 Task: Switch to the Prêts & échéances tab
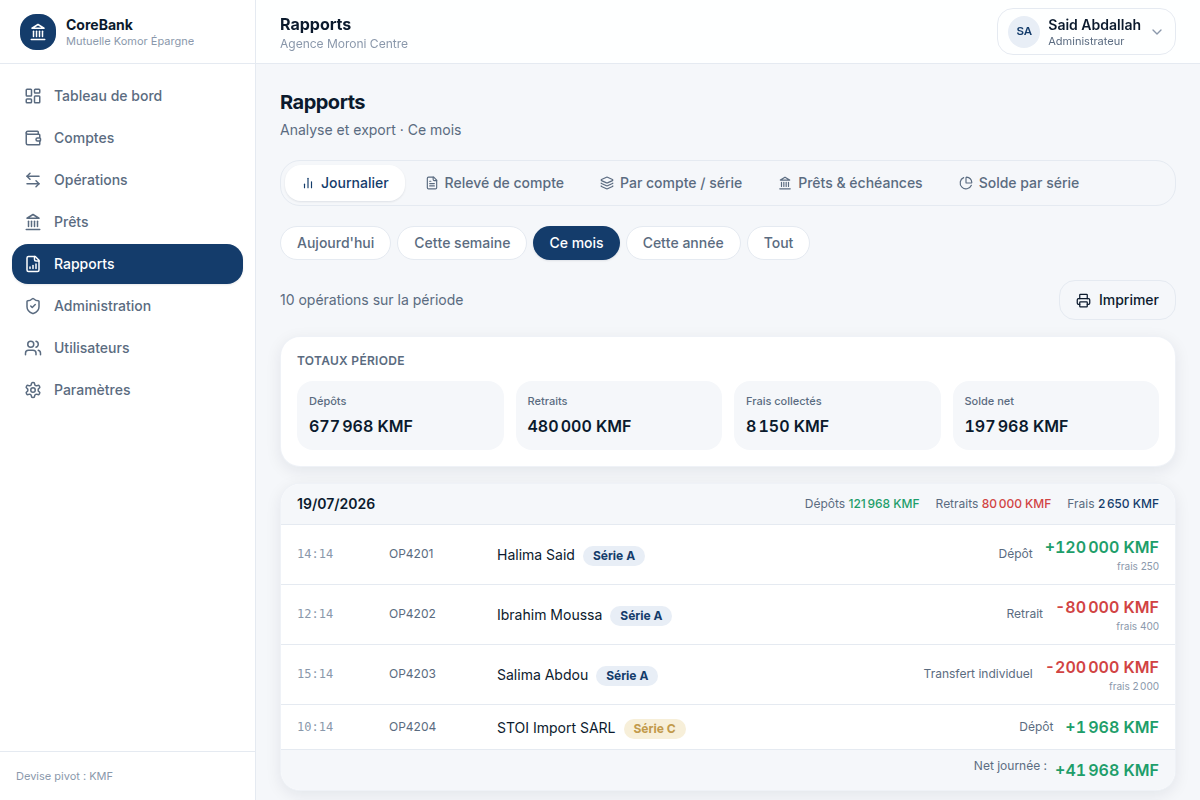point(850,183)
